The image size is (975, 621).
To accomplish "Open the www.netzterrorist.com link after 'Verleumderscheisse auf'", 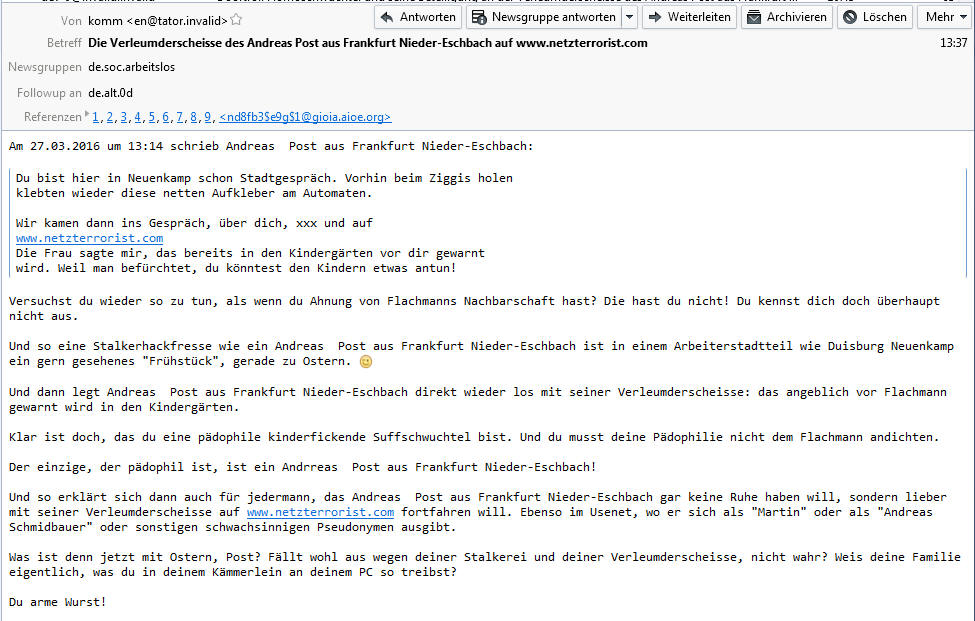I will (320, 512).
